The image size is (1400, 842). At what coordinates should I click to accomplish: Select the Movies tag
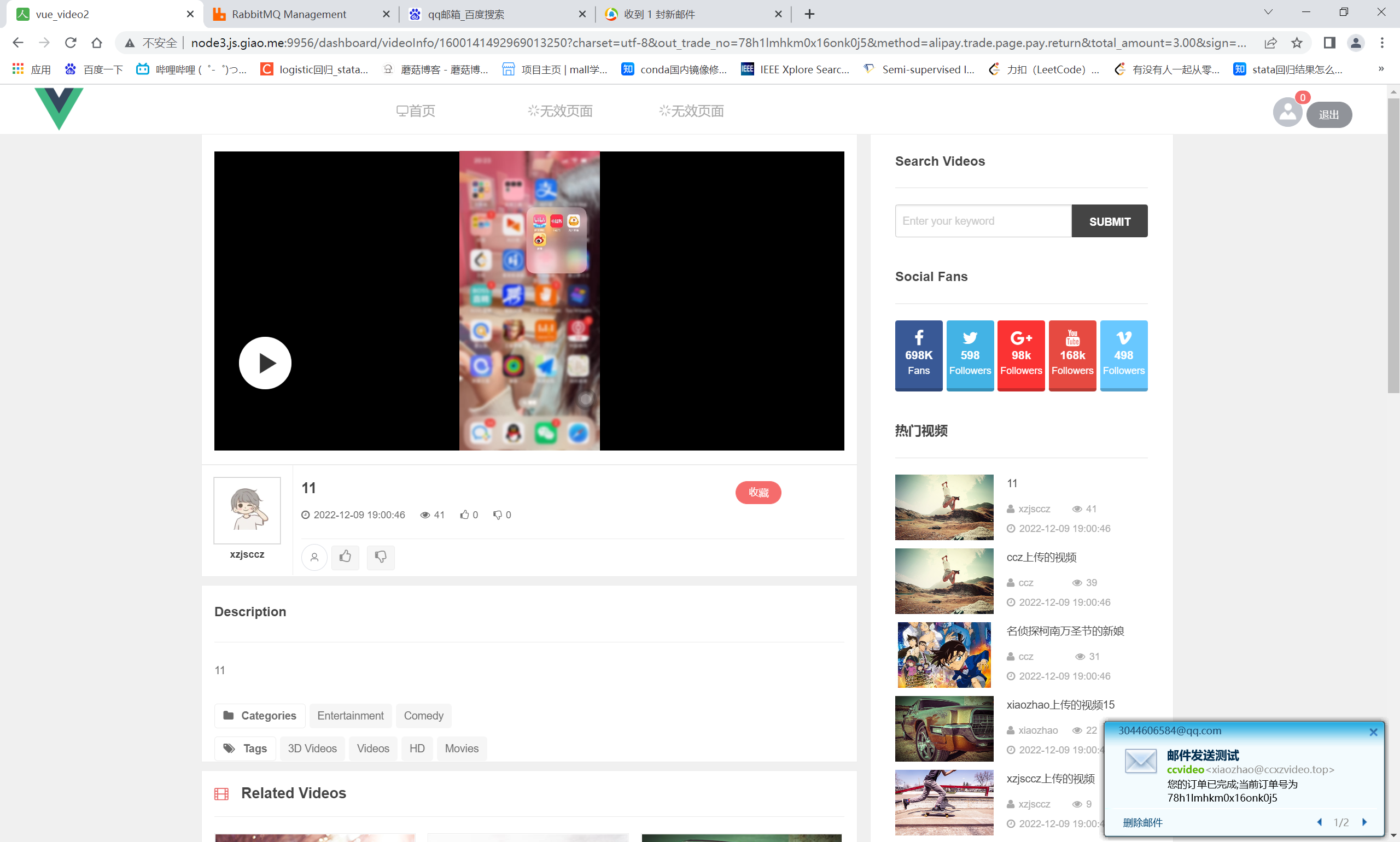pyautogui.click(x=462, y=749)
